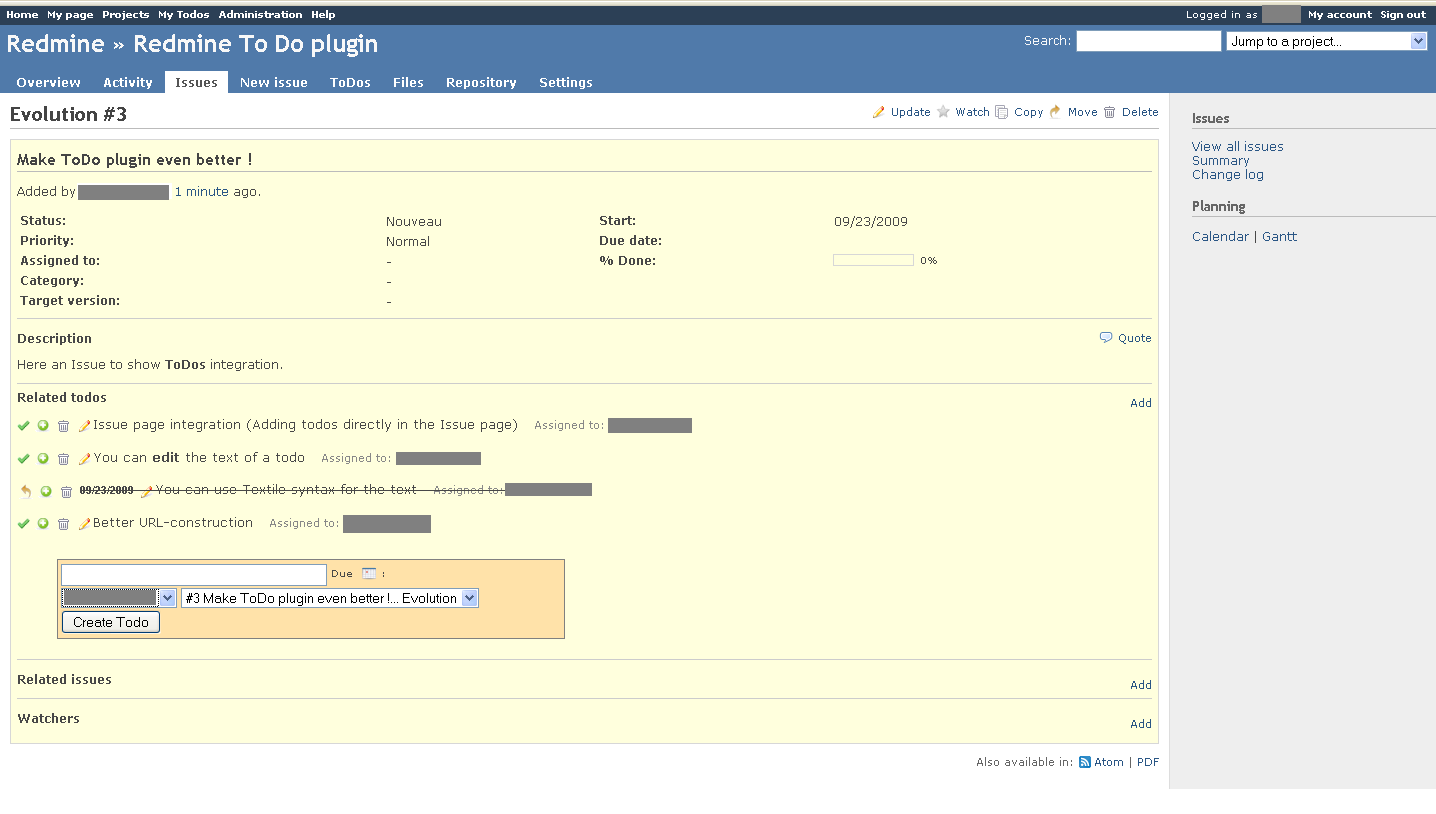Click the Update pencil icon
Screen dimensions: 1436x814
tap(879, 112)
